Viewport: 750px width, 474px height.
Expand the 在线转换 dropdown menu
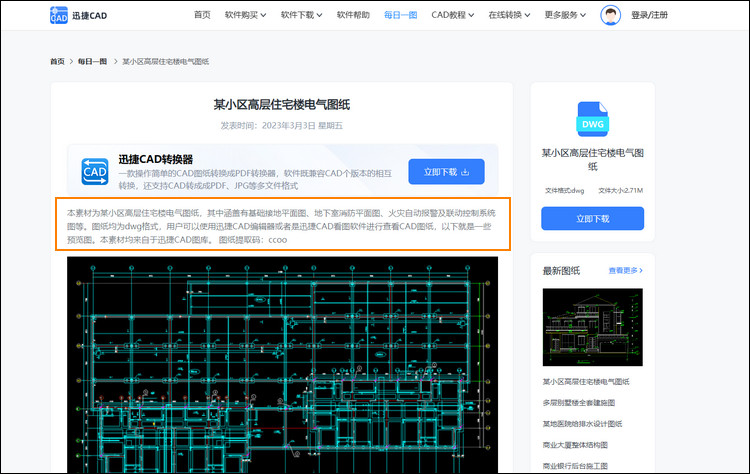[x=509, y=15]
